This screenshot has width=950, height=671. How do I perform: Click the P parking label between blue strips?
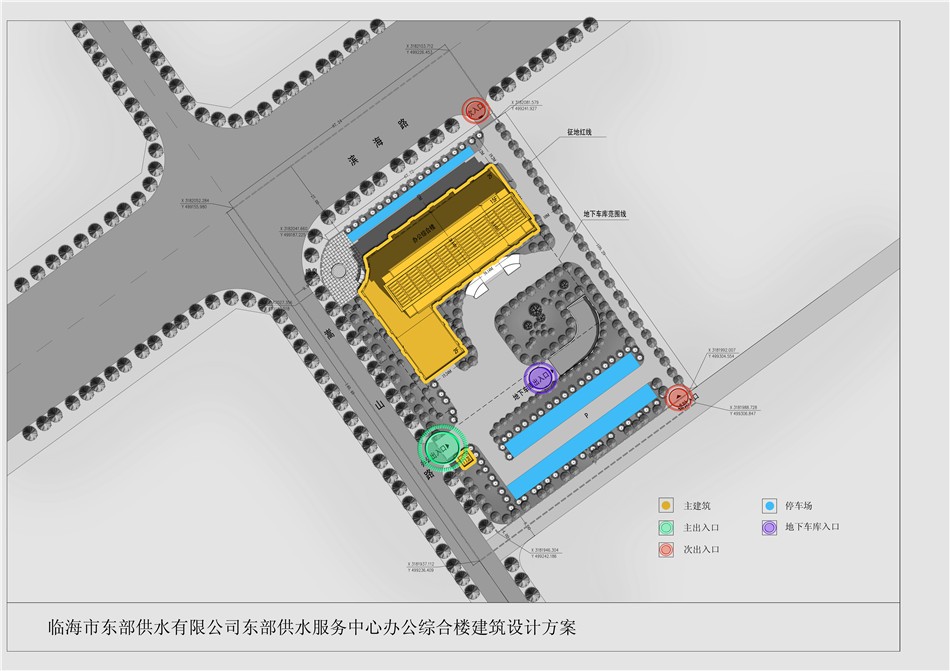click(x=586, y=412)
